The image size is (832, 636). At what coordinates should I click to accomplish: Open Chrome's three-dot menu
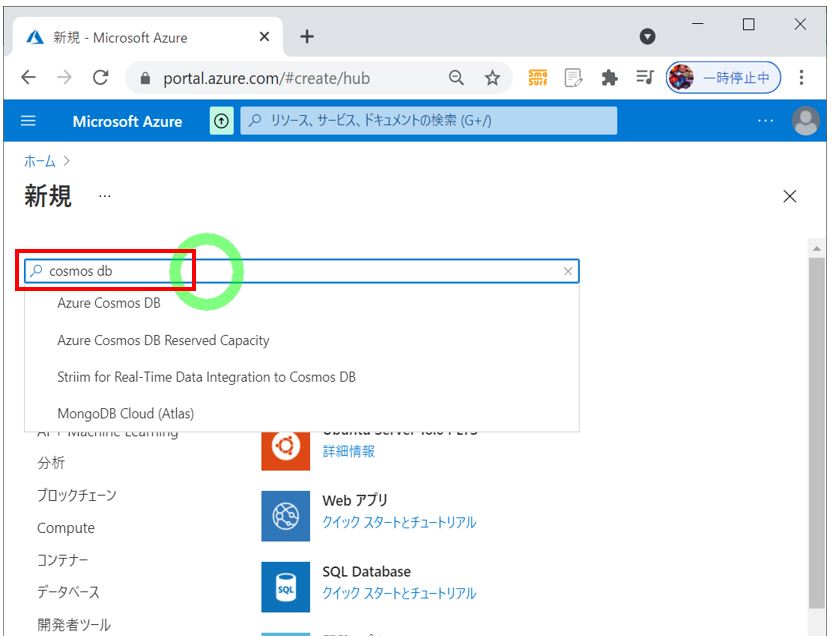(x=801, y=77)
